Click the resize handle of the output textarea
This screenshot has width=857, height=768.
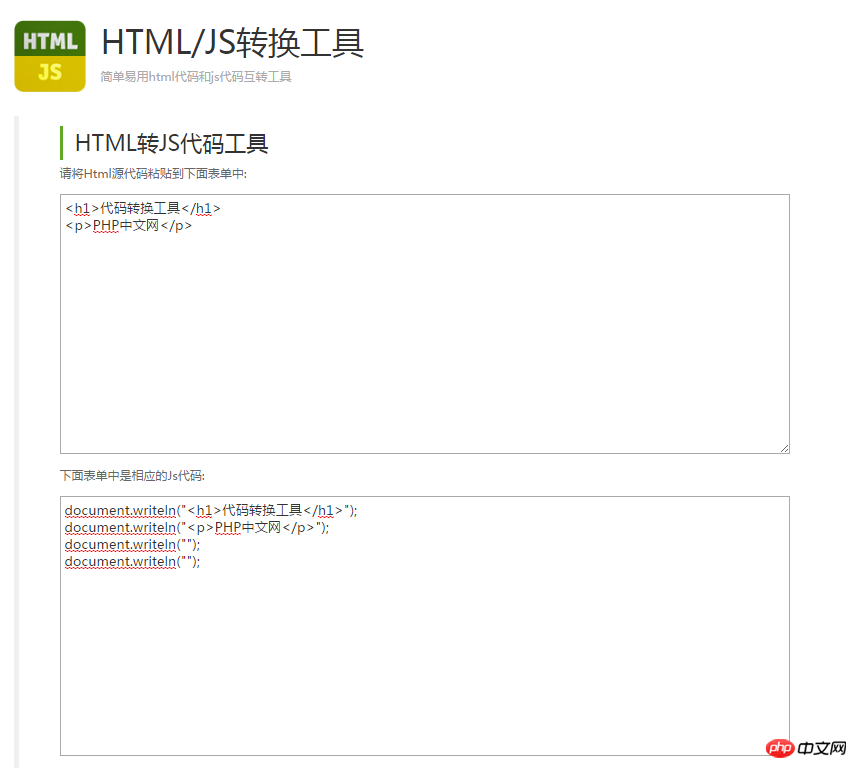tap(785, 751)
